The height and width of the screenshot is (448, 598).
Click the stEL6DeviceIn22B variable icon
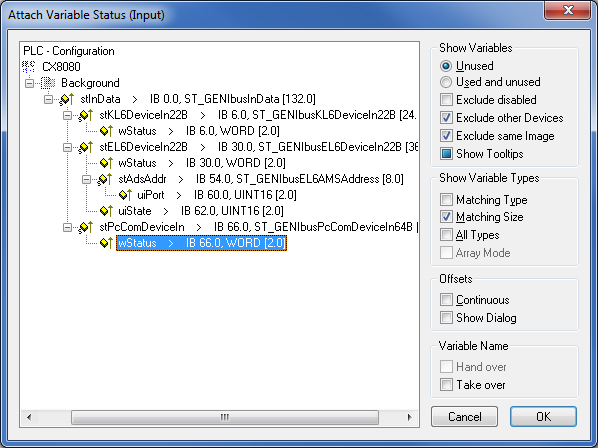(86, 147)
